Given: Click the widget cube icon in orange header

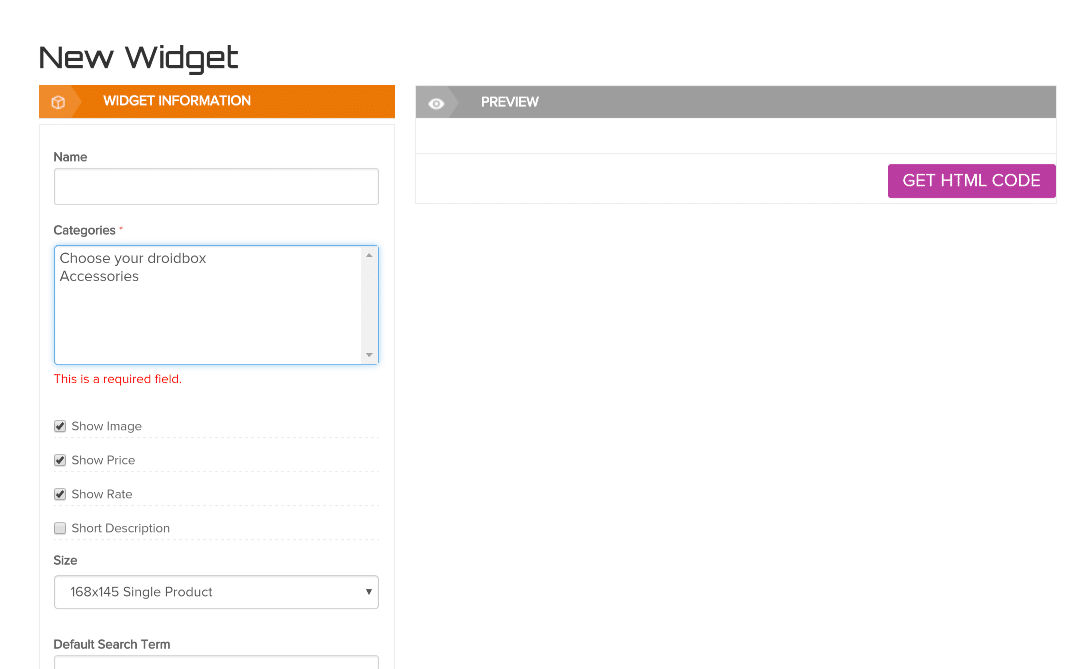Looking at the screenshot, I should tap(59, 102).
